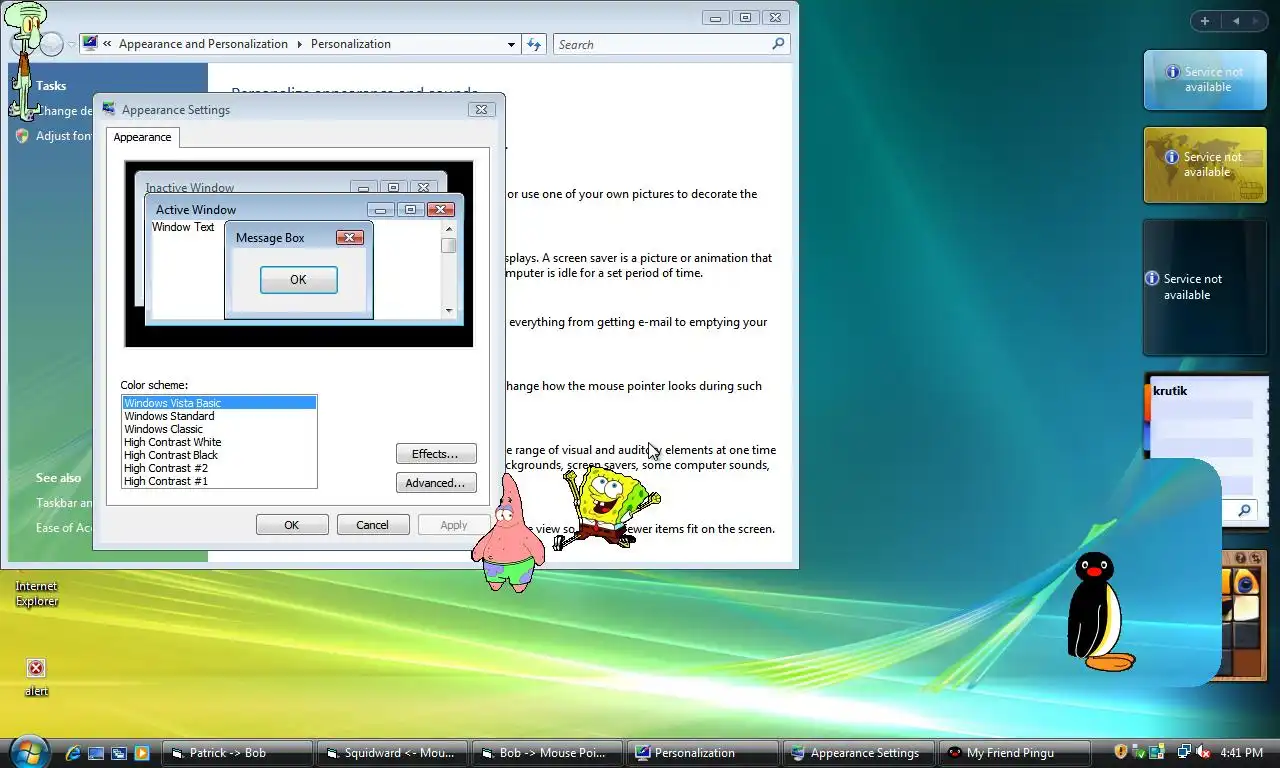Switch to Patrick -> Bob taskbar window
The image size is (1280, 768).
(x=238, y=753)
